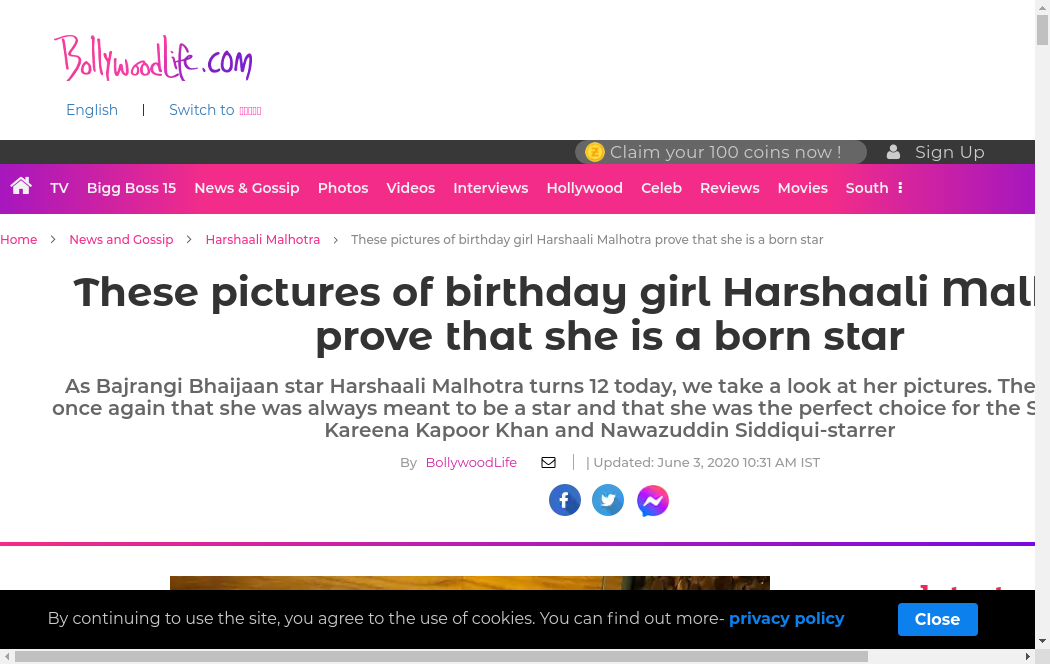Open the Bigg Boss 15 menu
The width and height of the screenshot is (1050, 664).
pyautogui.click(x=131, y=188)
